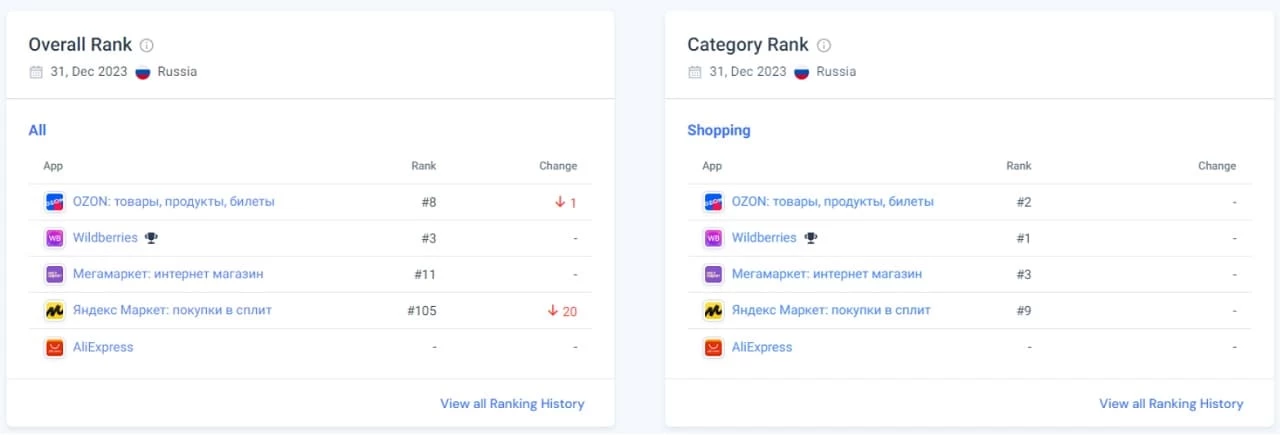
Task: Open AliExpress app name link in Overall Rank
Action: 103,347
